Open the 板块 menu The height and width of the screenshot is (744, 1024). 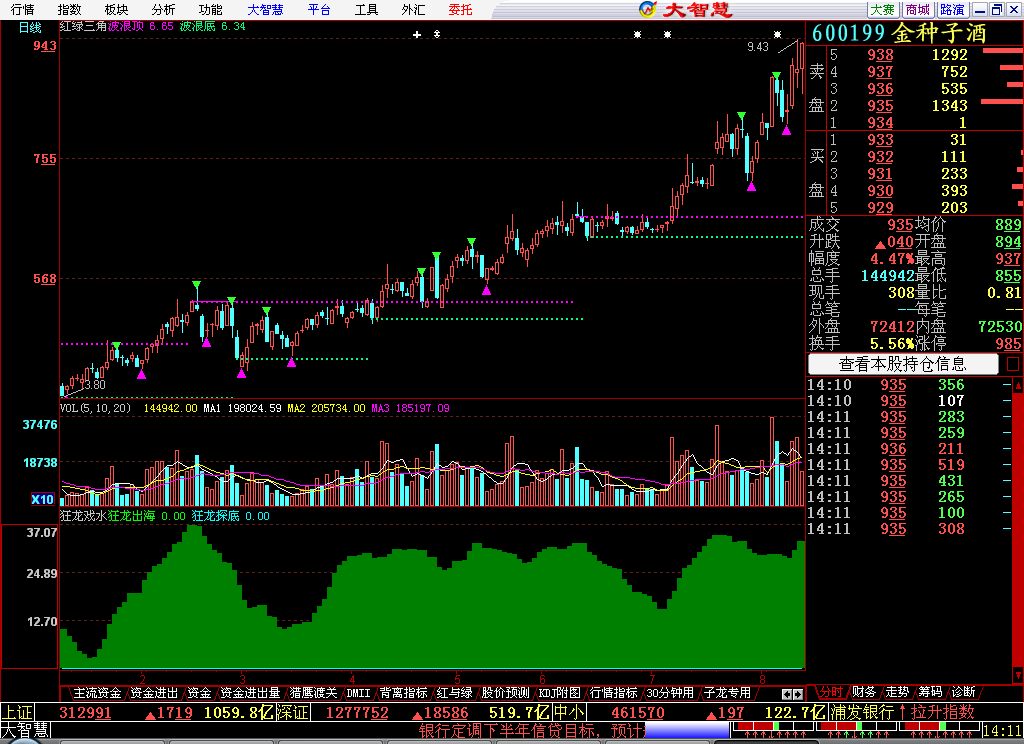[x=116, y=10]
